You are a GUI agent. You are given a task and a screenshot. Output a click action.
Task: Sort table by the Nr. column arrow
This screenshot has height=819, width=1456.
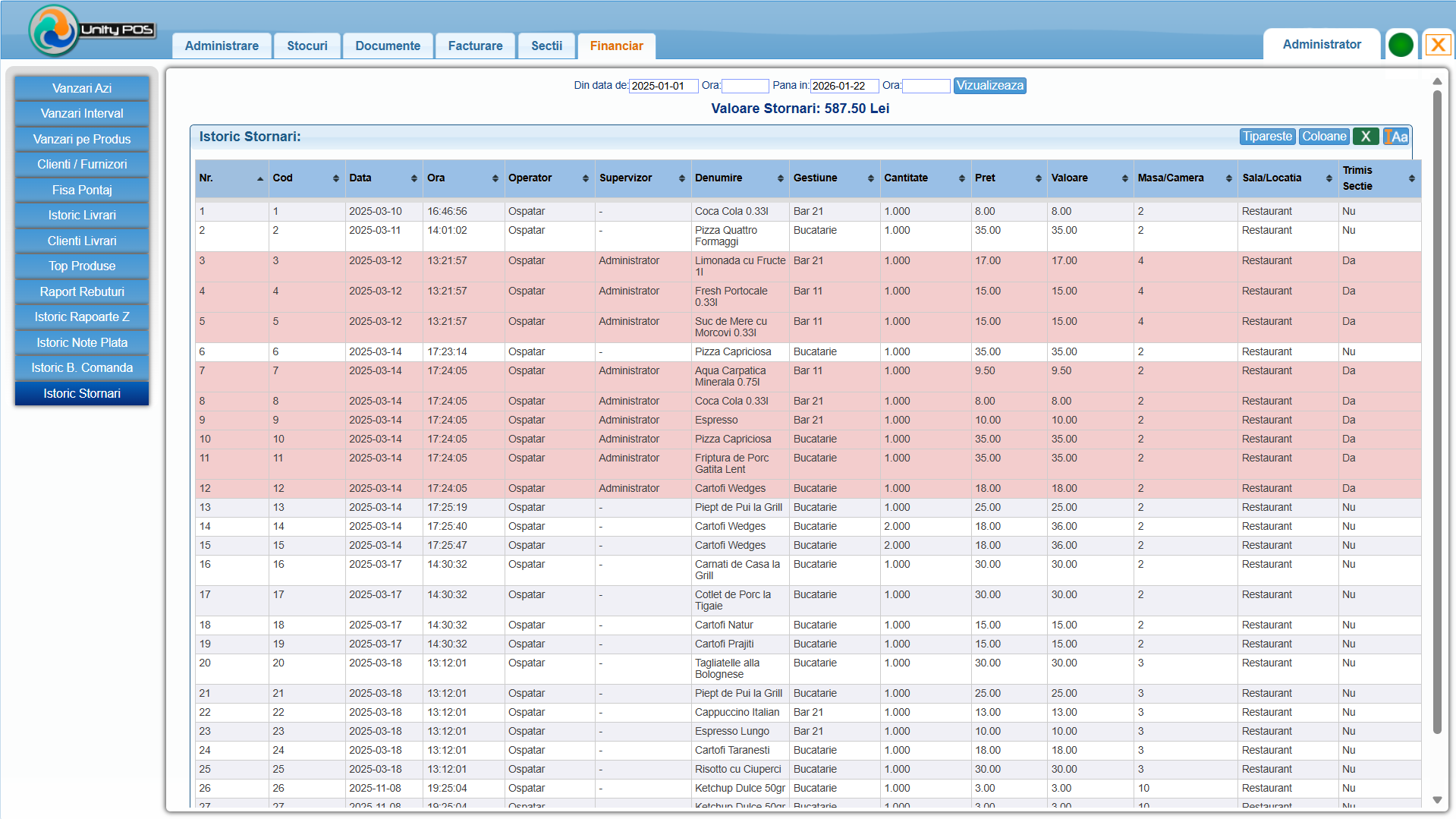click(x=260, y=178)
